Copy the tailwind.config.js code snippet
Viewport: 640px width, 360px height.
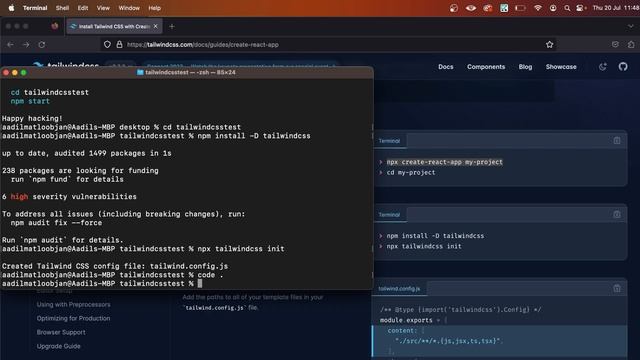point(617,289)
